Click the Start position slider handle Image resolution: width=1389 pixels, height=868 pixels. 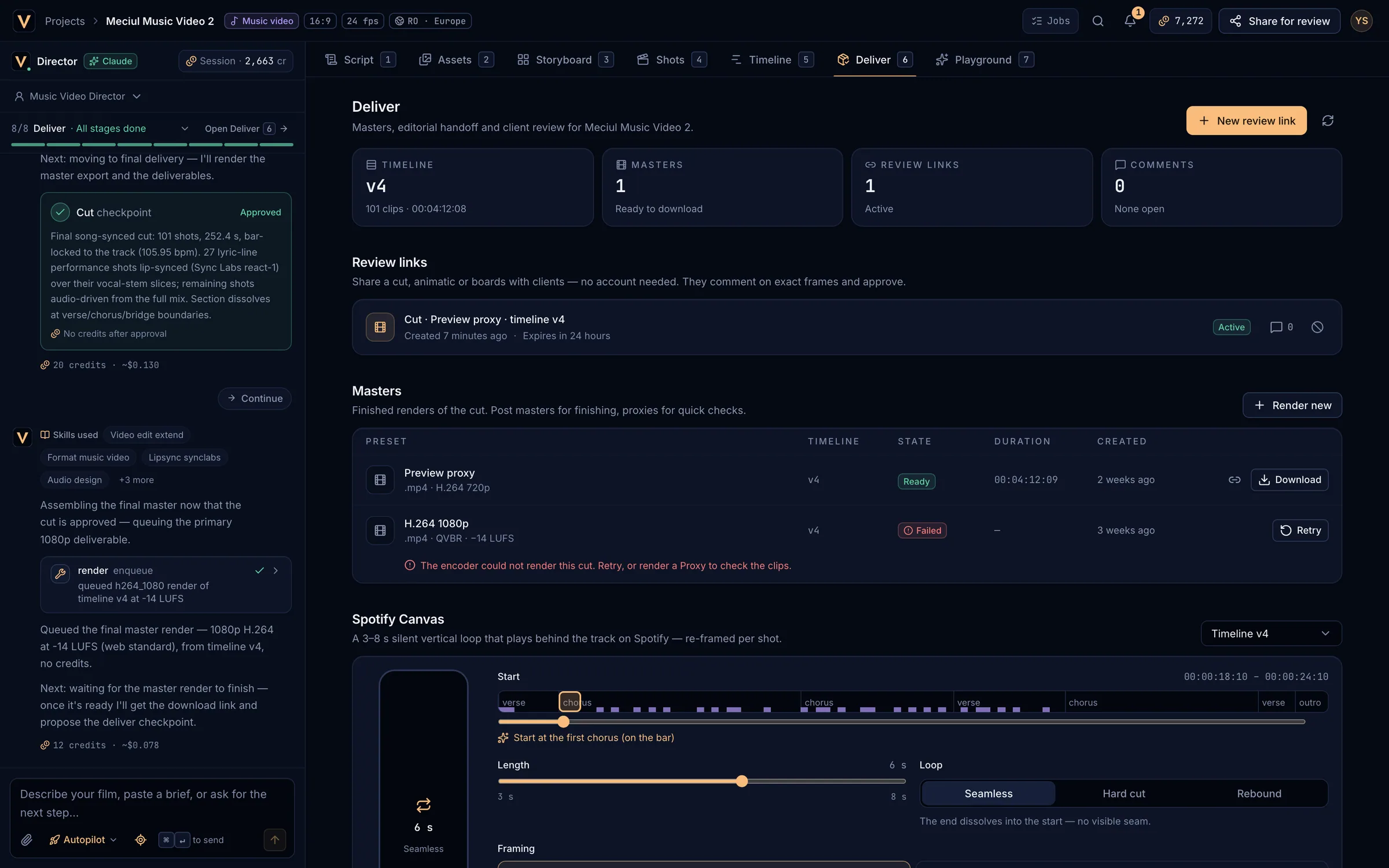click(563, 722)
